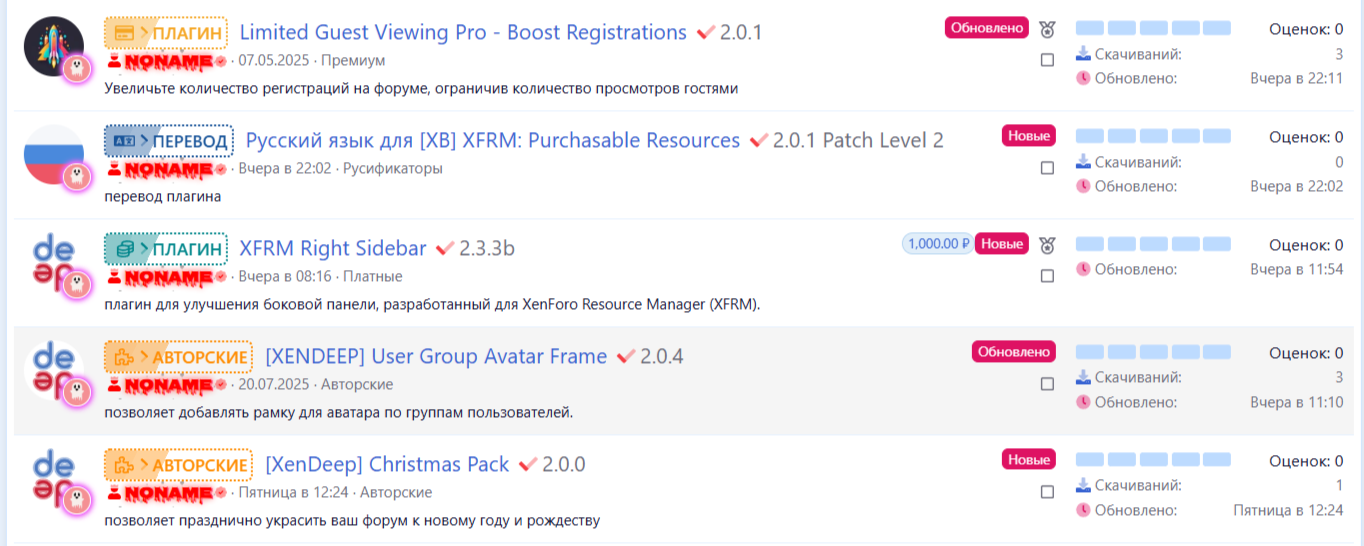Click the download icon in User Group Avatar Frame row
Viewport: 1364px width, 546px height.
pyautogui.click(x=1083, y=378)
